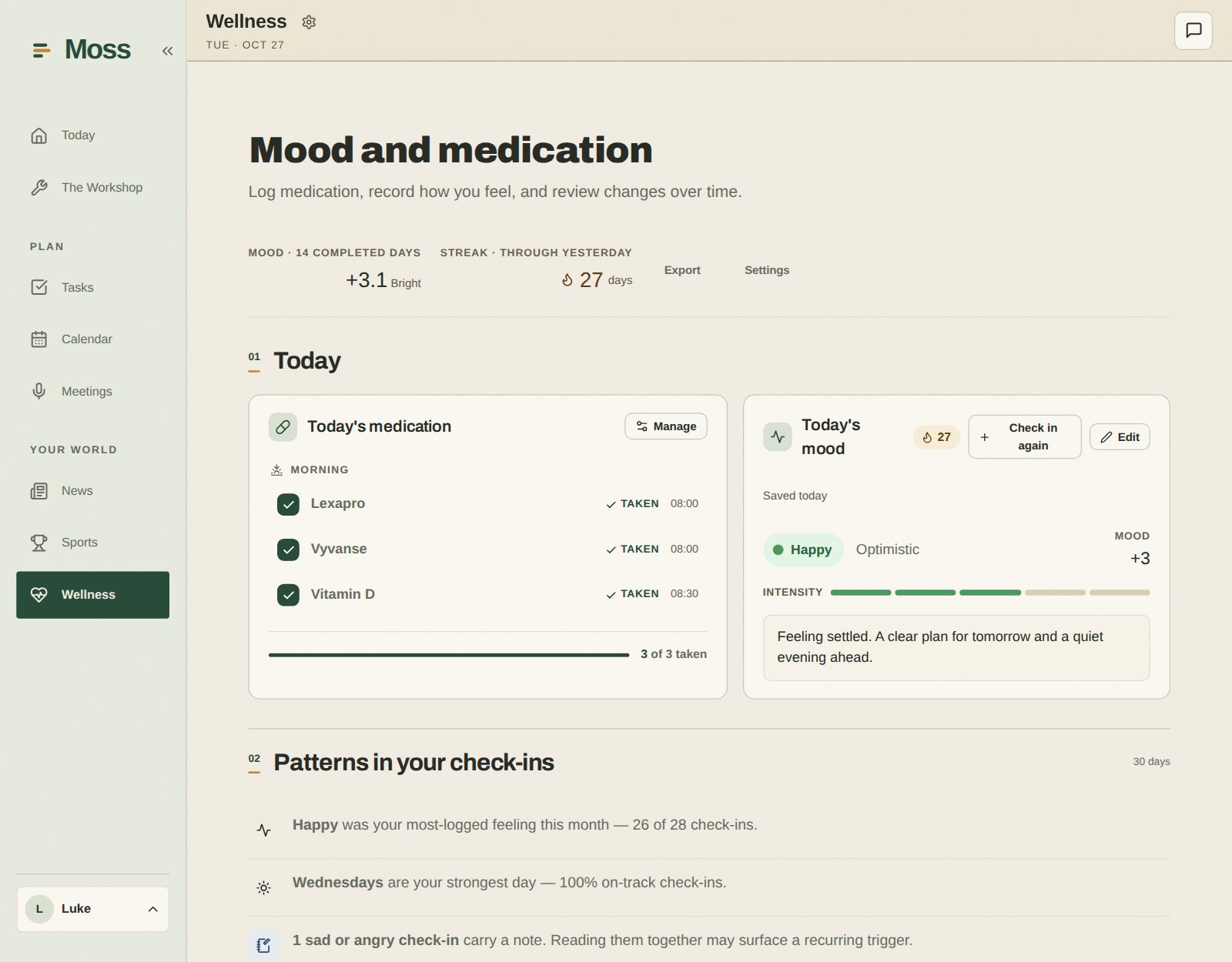
Task: Click the mood intensity bar
Action: coord(990,593)
